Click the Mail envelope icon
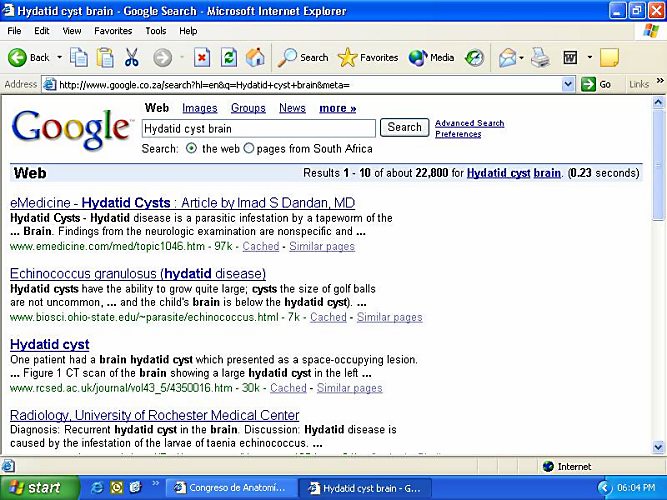This screenshot has height=500, width=667. [x=507, y=57]
